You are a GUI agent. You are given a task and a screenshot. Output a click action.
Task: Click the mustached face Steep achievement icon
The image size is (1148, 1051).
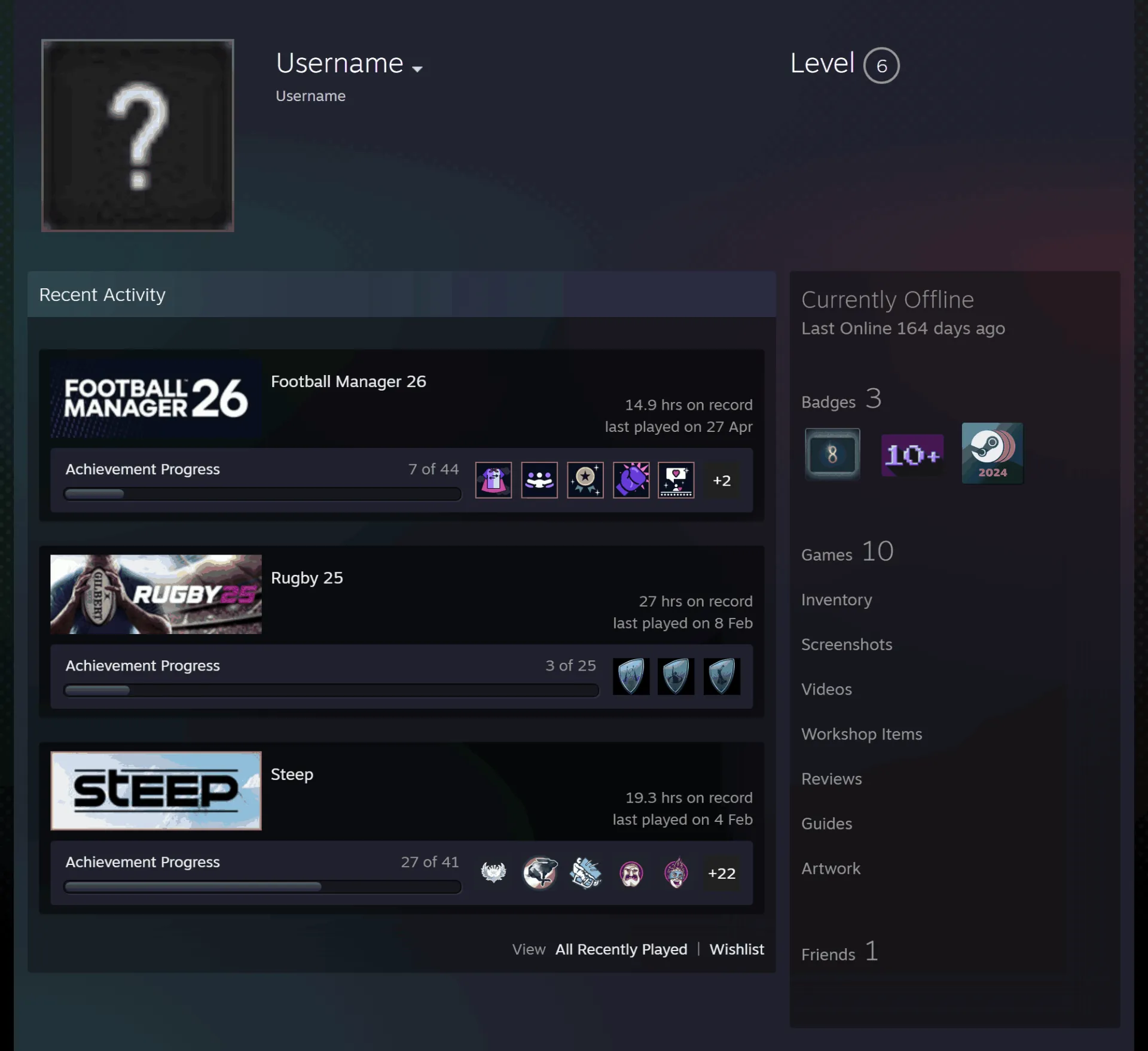[631, 873]
